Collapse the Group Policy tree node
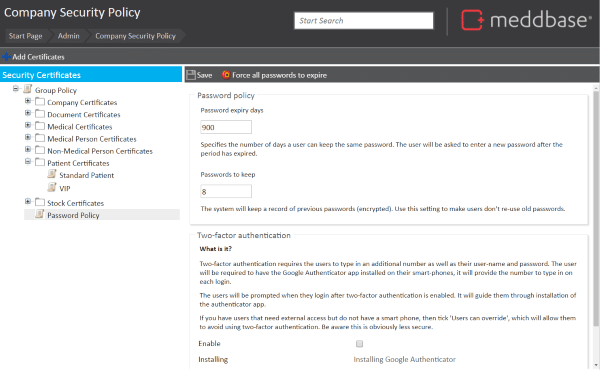The image size is (600, 370). [16, 89]
